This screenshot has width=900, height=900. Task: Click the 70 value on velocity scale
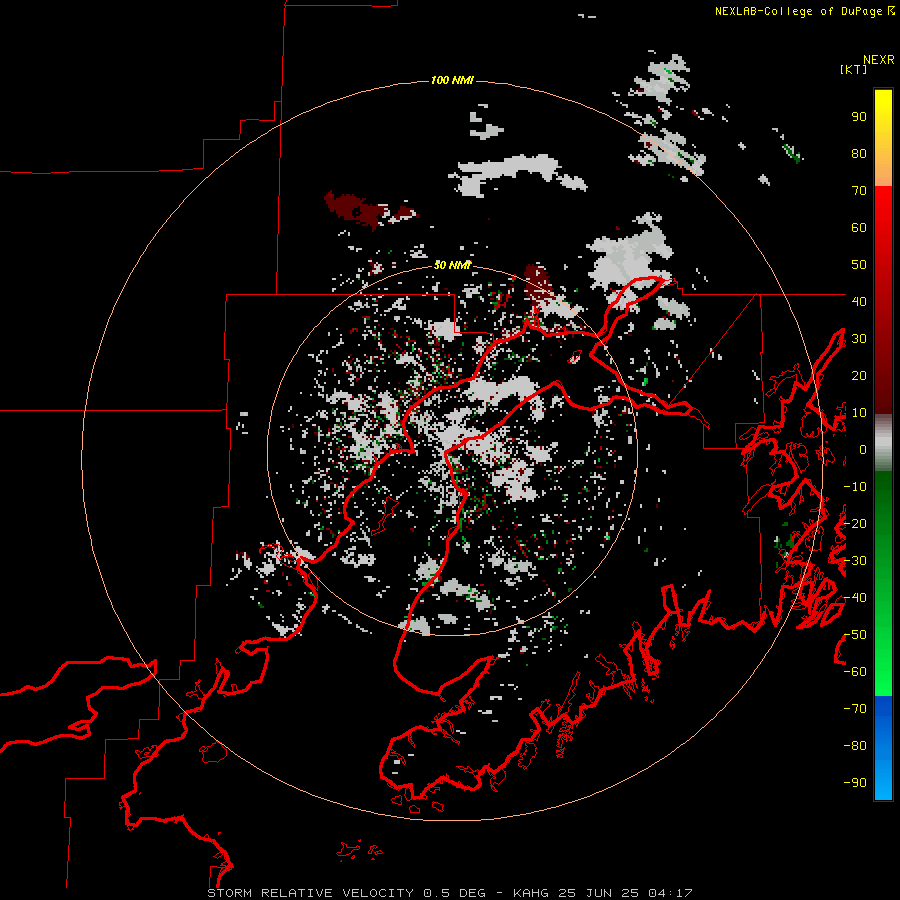(x=859, y=191)
